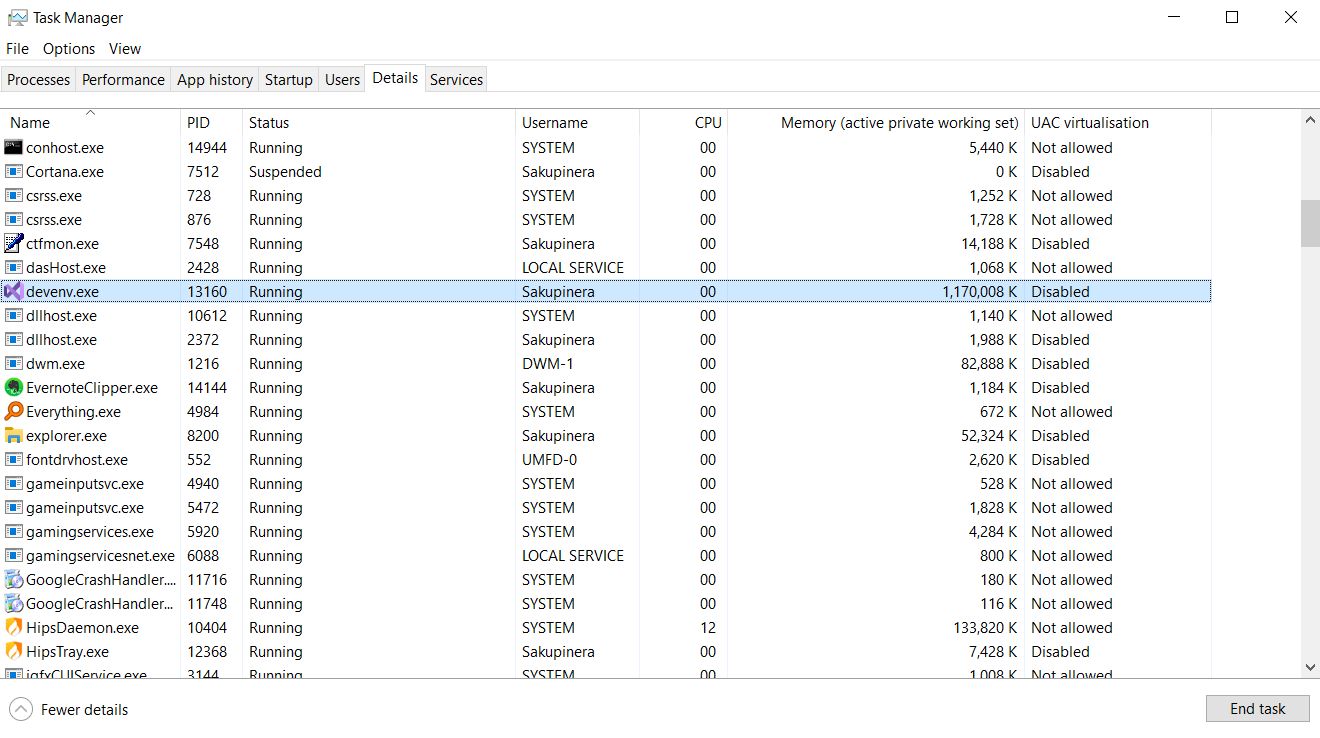Click the conhost.exe console icon

pyautogui.click(x=13, y=148)
